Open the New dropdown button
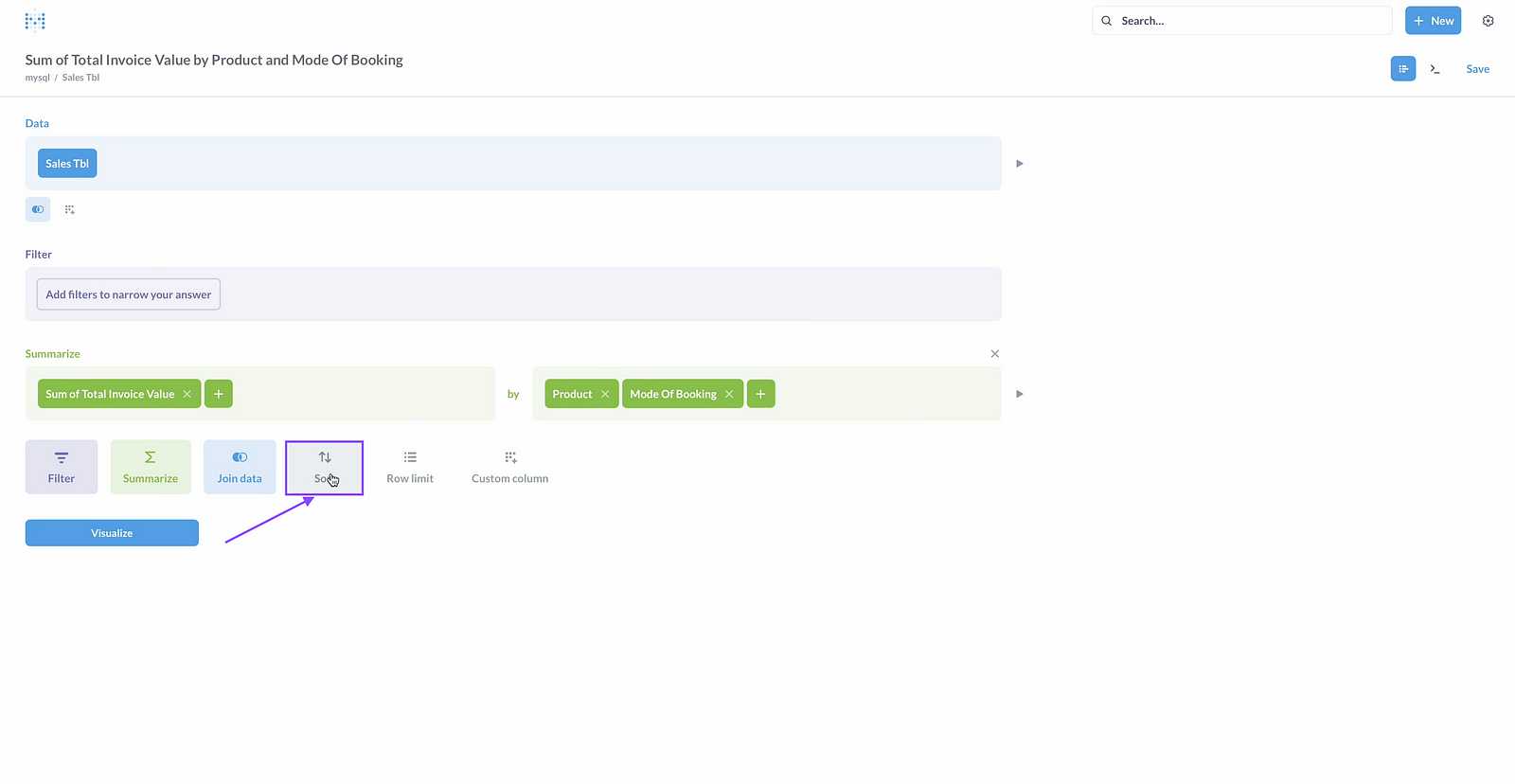Image resolution: width=1515 pixels, height=784 pixels. 1433,21
